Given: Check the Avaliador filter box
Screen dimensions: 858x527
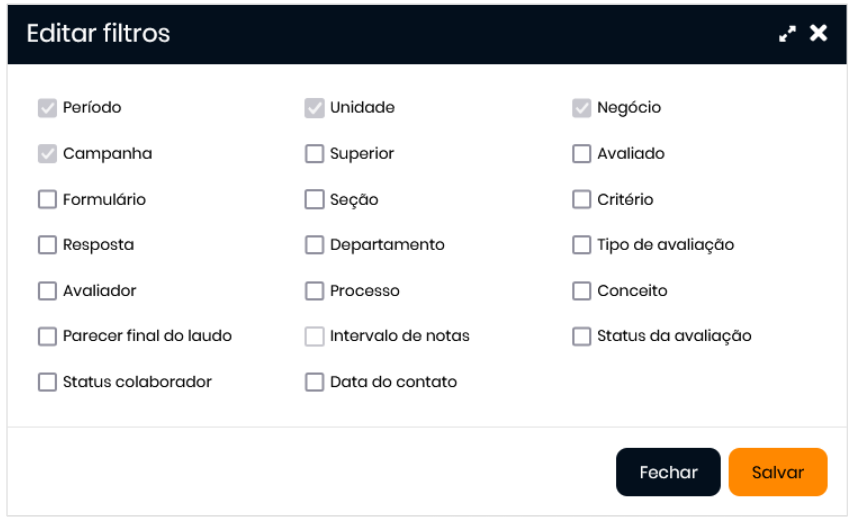Looking at the screenshot, I should click(x=47, y=291).
